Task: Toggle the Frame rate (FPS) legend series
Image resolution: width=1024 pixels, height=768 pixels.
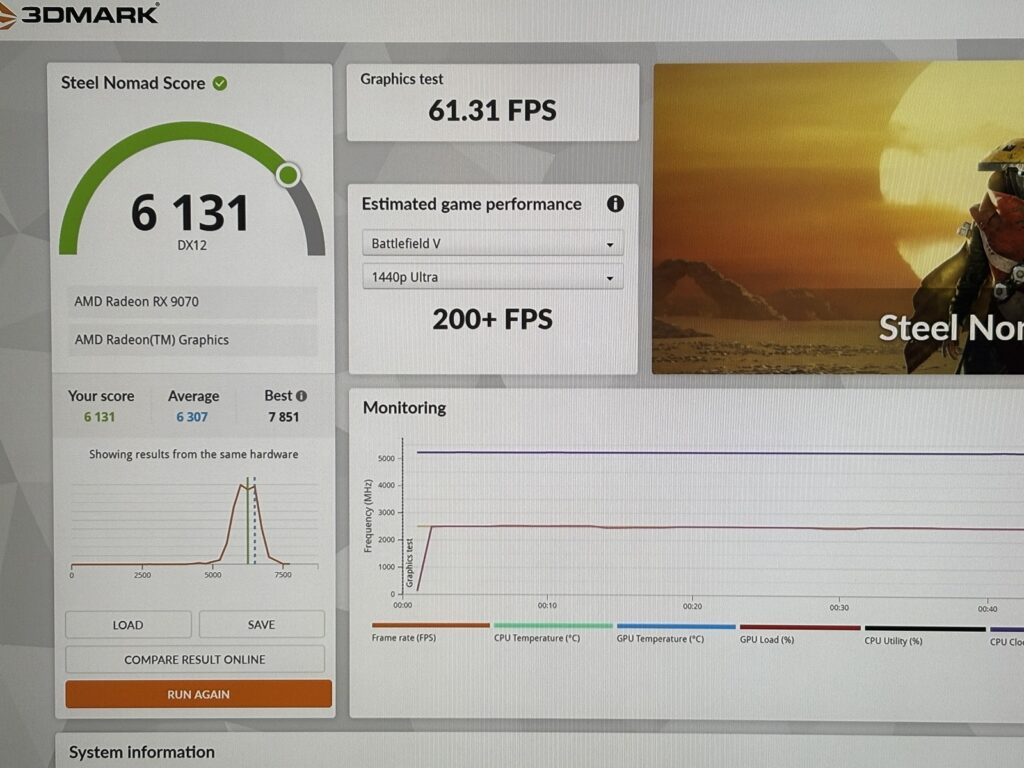Action: [x=404, y=638]
